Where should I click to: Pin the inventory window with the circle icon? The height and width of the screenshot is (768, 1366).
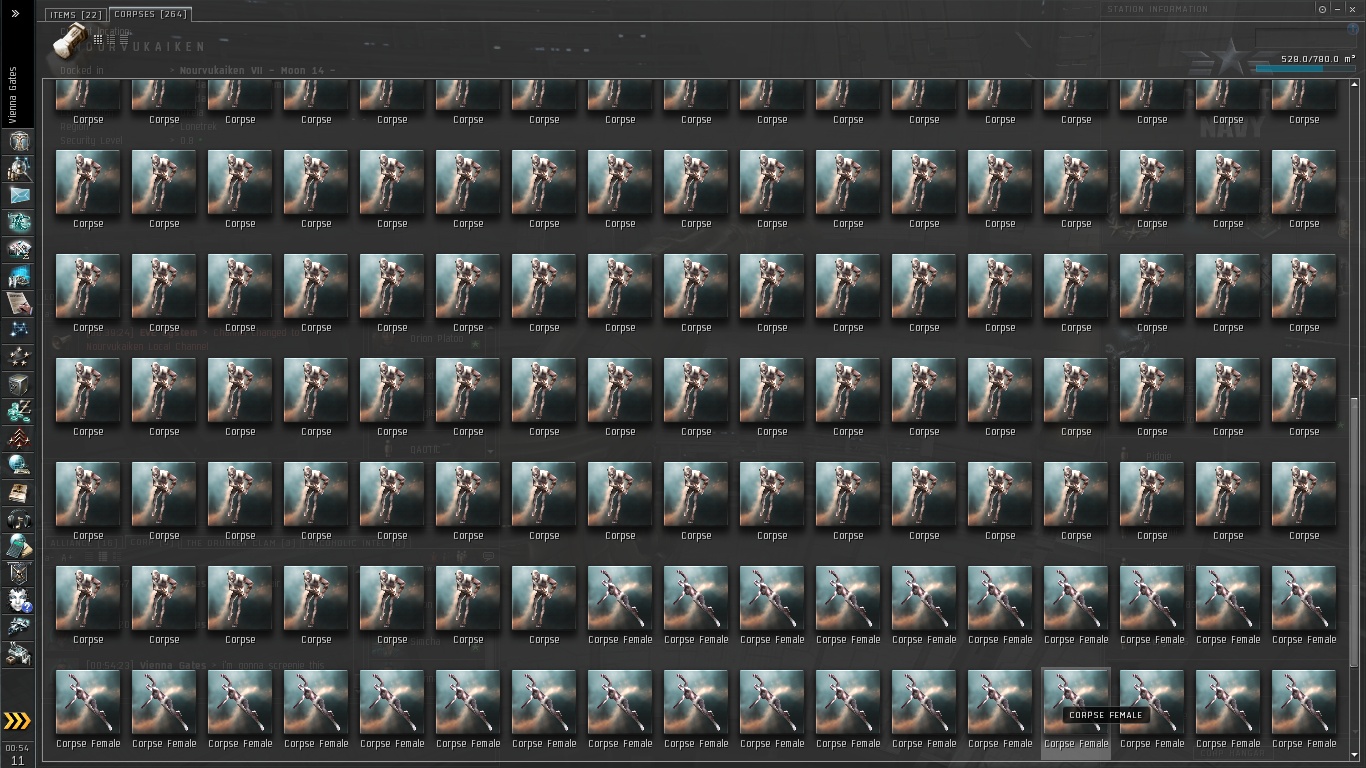[1322, 10]
